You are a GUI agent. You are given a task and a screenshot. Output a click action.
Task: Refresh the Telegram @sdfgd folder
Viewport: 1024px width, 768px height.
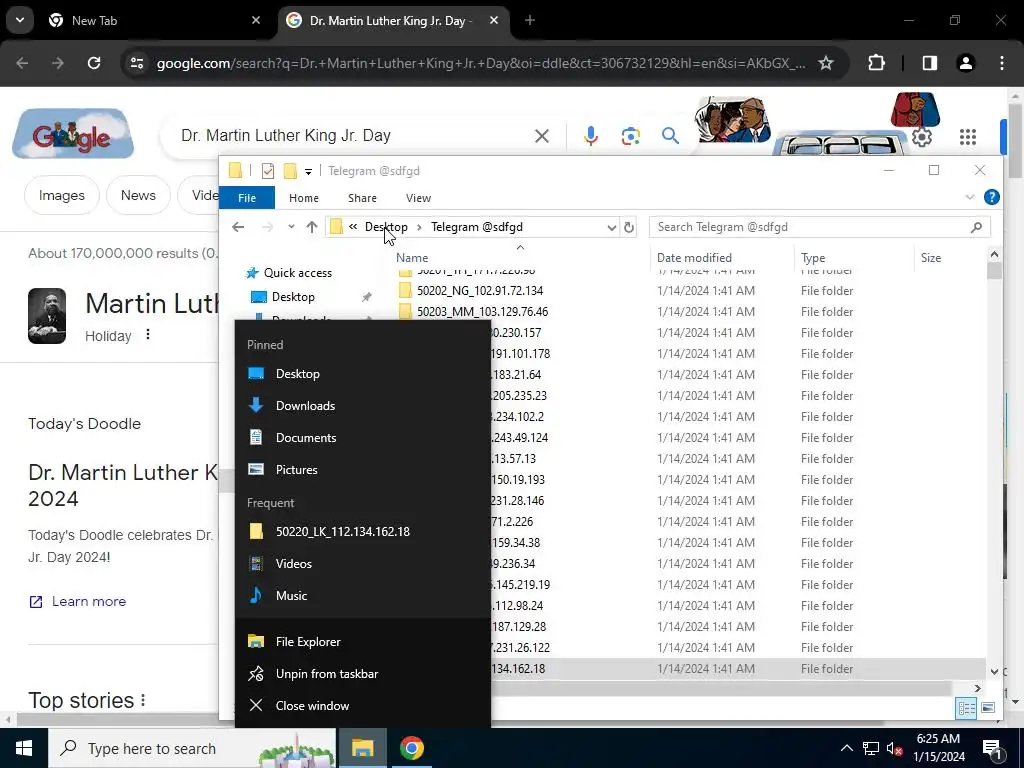629,227
